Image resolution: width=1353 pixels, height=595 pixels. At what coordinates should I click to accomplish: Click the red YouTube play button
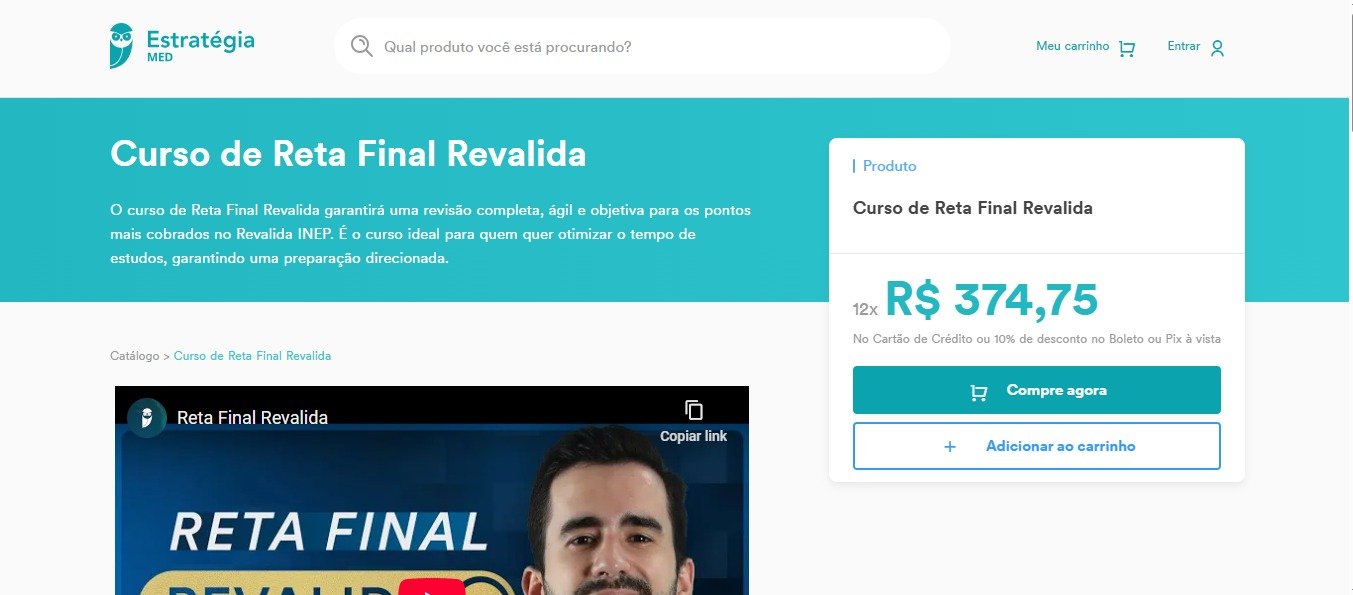[x=431, y=587]
